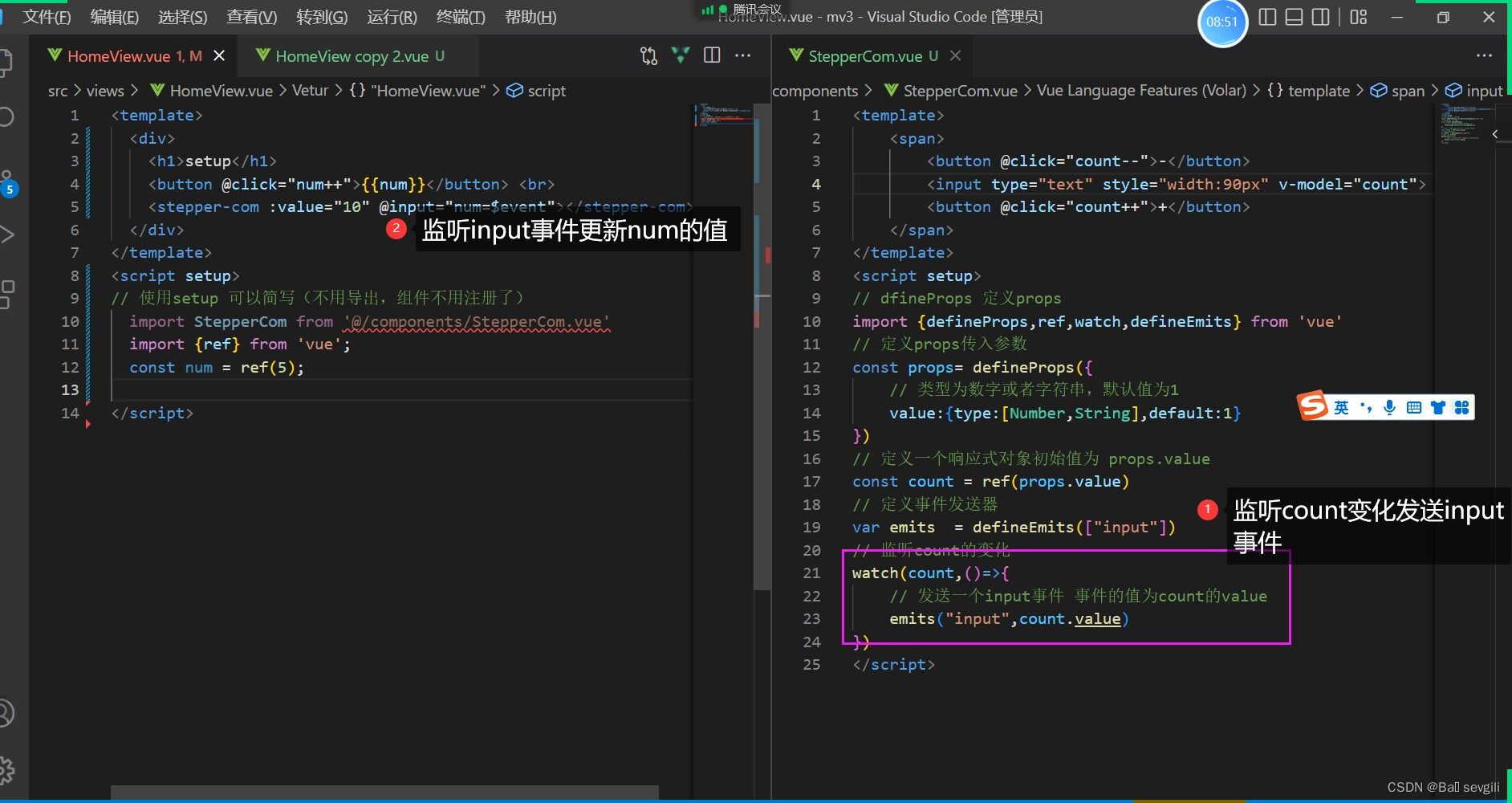Screen dimensions: 1512x803
Task: Click the Tencent Meeting timer 08:51 bubble
Action: 1222,22
